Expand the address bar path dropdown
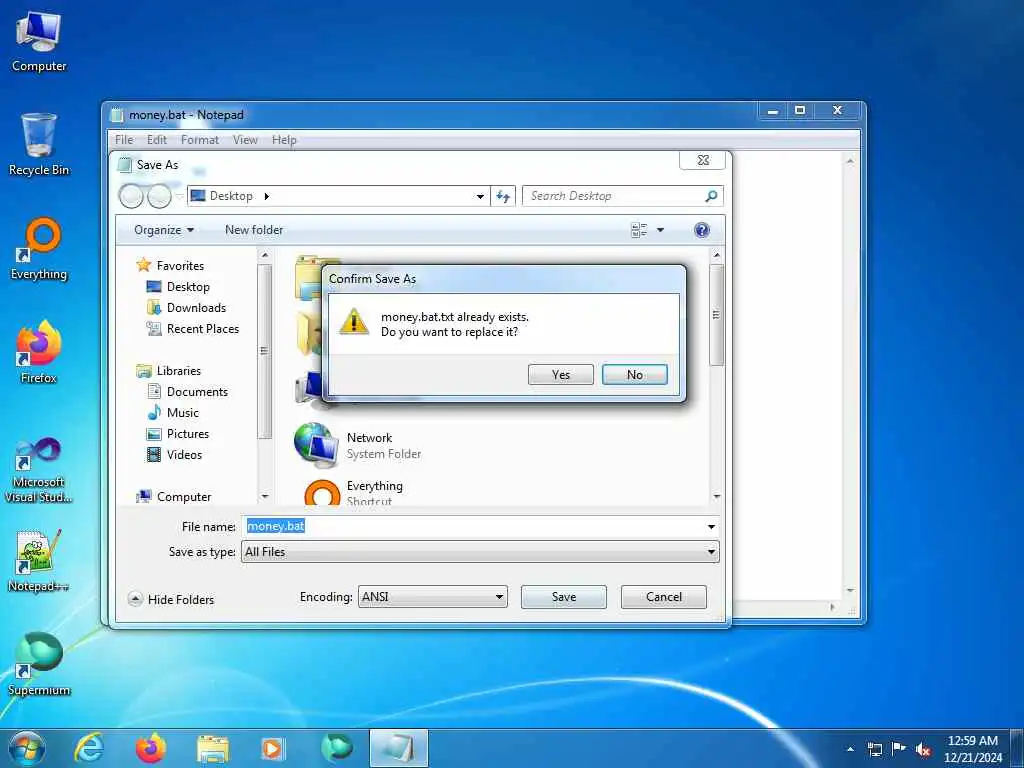The image size is (1024, 768). 480,196
